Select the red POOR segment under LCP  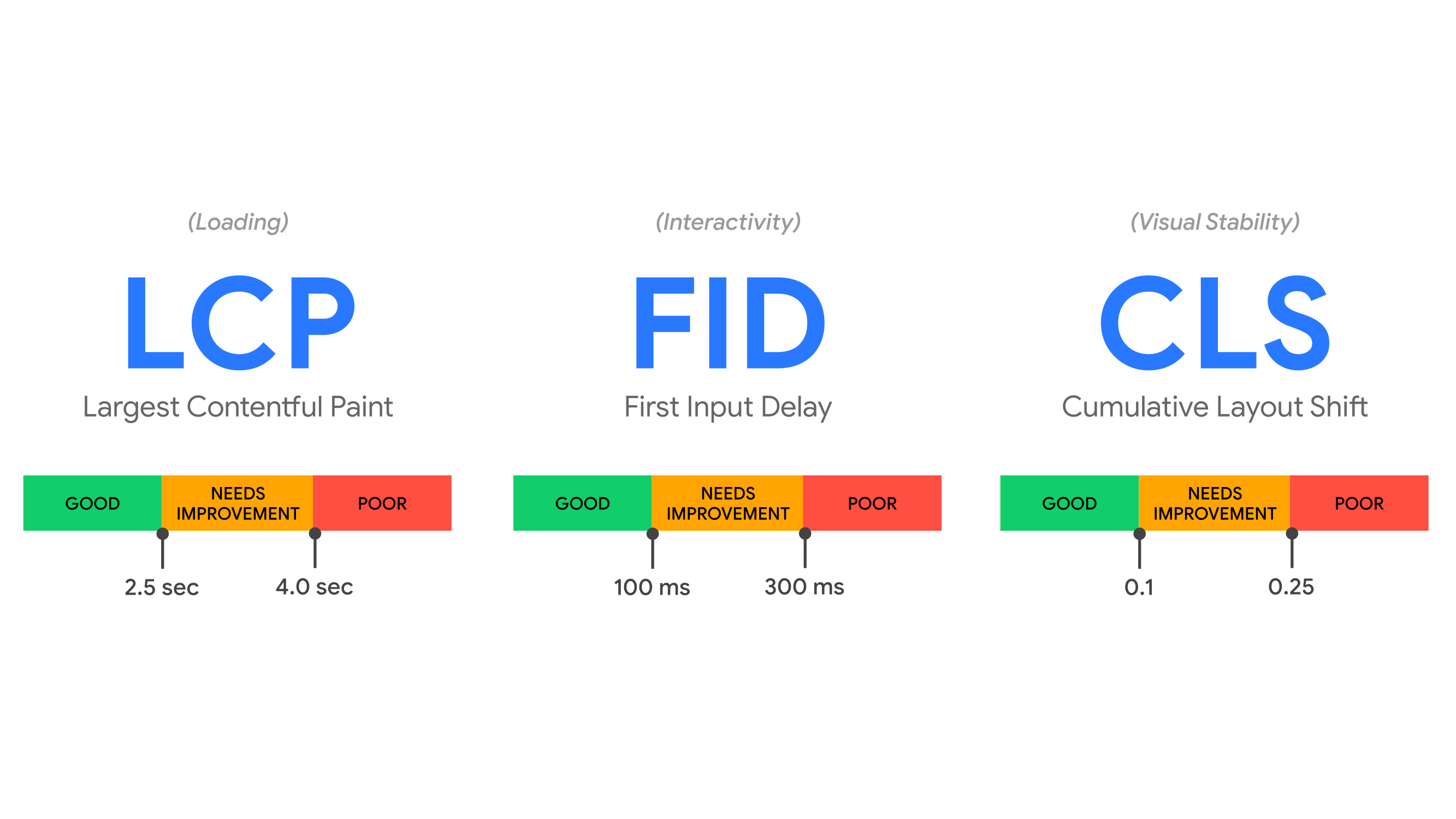383,503
